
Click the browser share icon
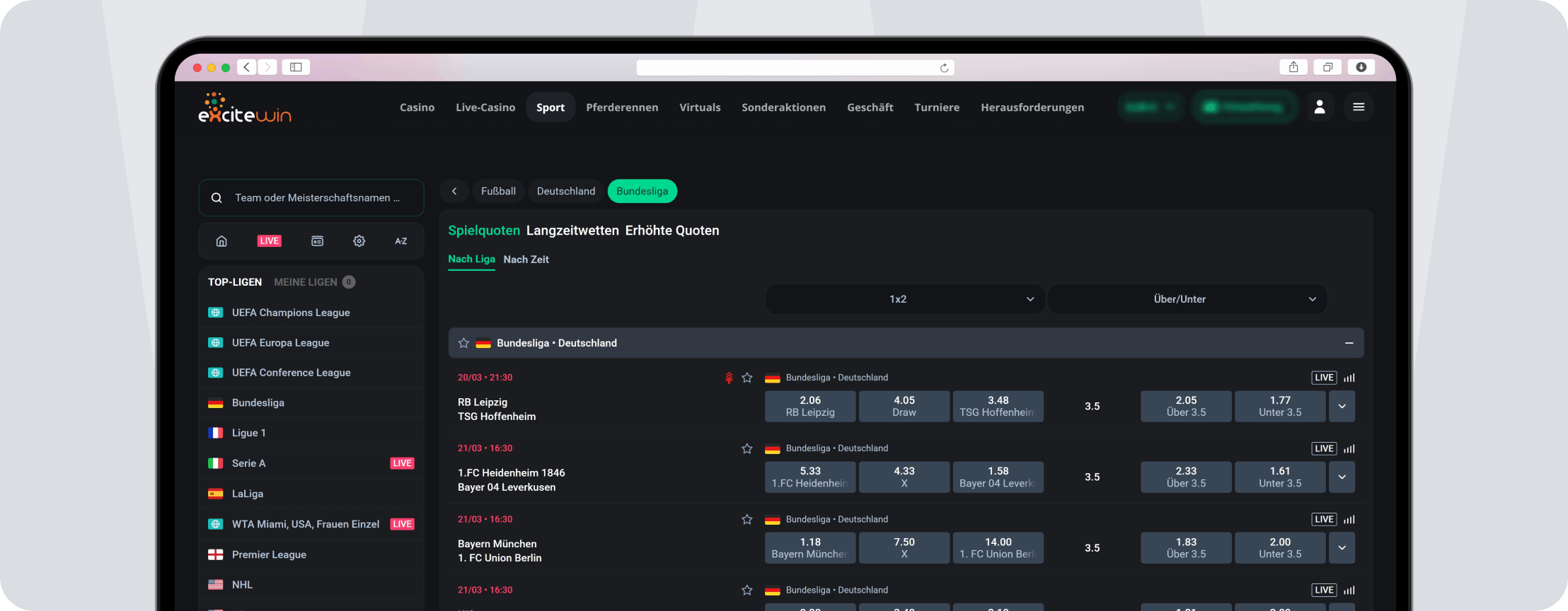(x=1293, y=67)
